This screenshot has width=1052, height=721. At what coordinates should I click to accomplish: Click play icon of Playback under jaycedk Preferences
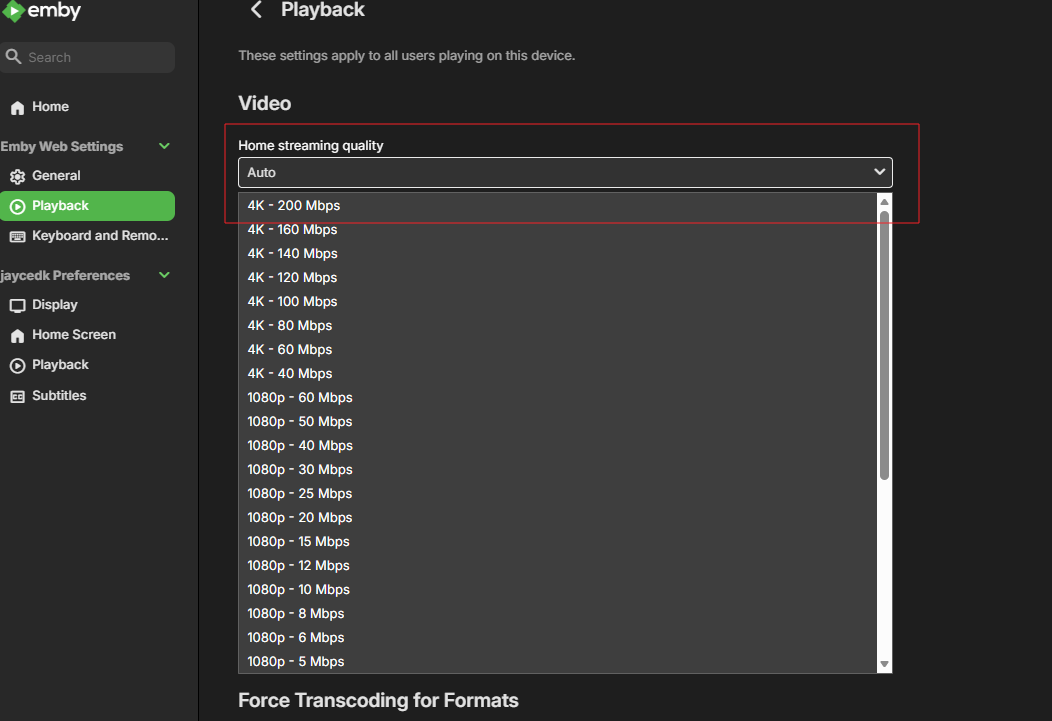click(17, 366)
